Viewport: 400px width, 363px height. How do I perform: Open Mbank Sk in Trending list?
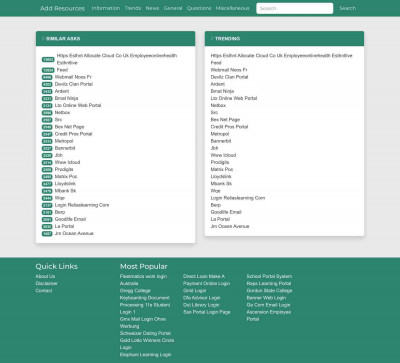click(221, 184)
